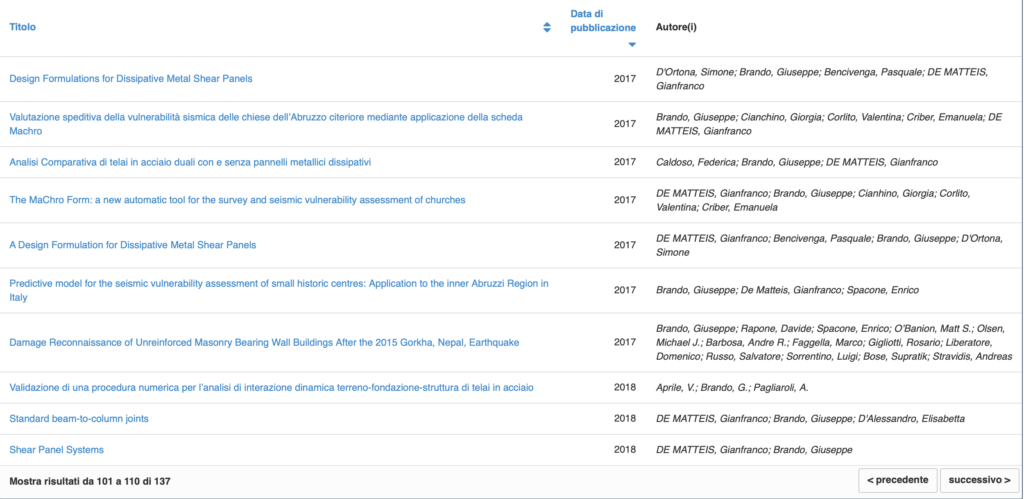This screenshot has height=499, width=1024.
Task: Open Predictive model for seismic vulnerability link
Action: tap(279, 291)
